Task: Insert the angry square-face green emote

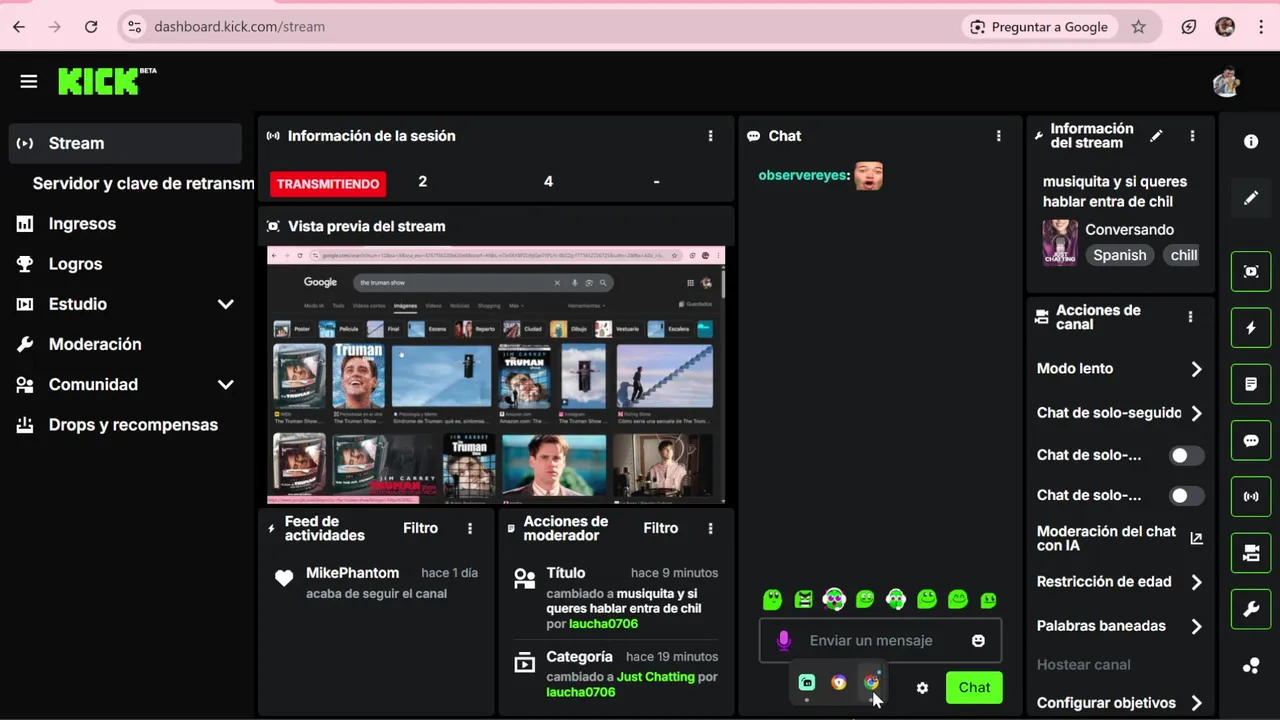Action: (x=803, y=599)
